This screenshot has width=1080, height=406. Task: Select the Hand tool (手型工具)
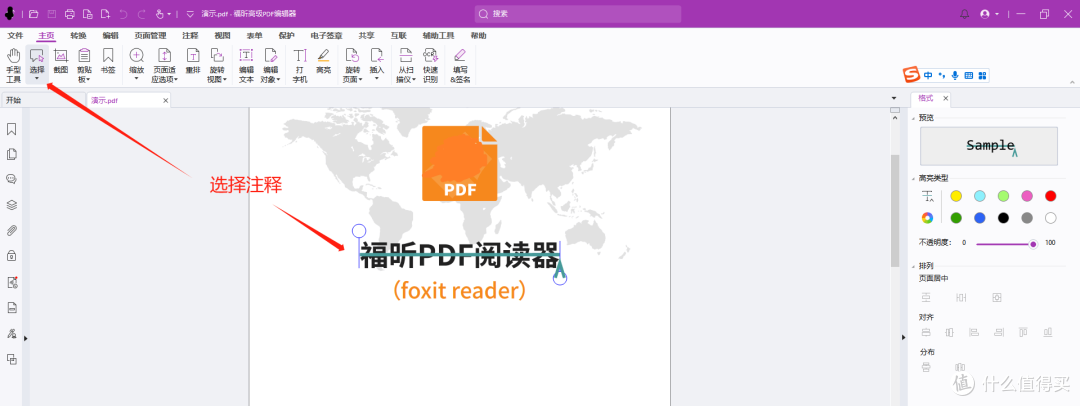click(13, 65)
